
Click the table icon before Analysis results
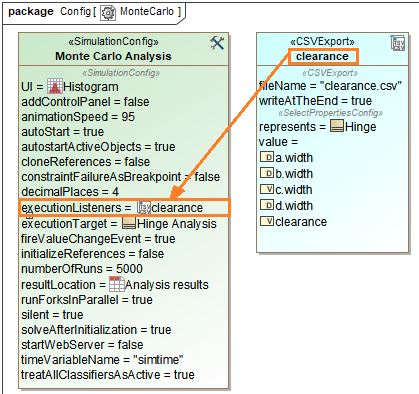pyautogui.click(x=116, y=284)
